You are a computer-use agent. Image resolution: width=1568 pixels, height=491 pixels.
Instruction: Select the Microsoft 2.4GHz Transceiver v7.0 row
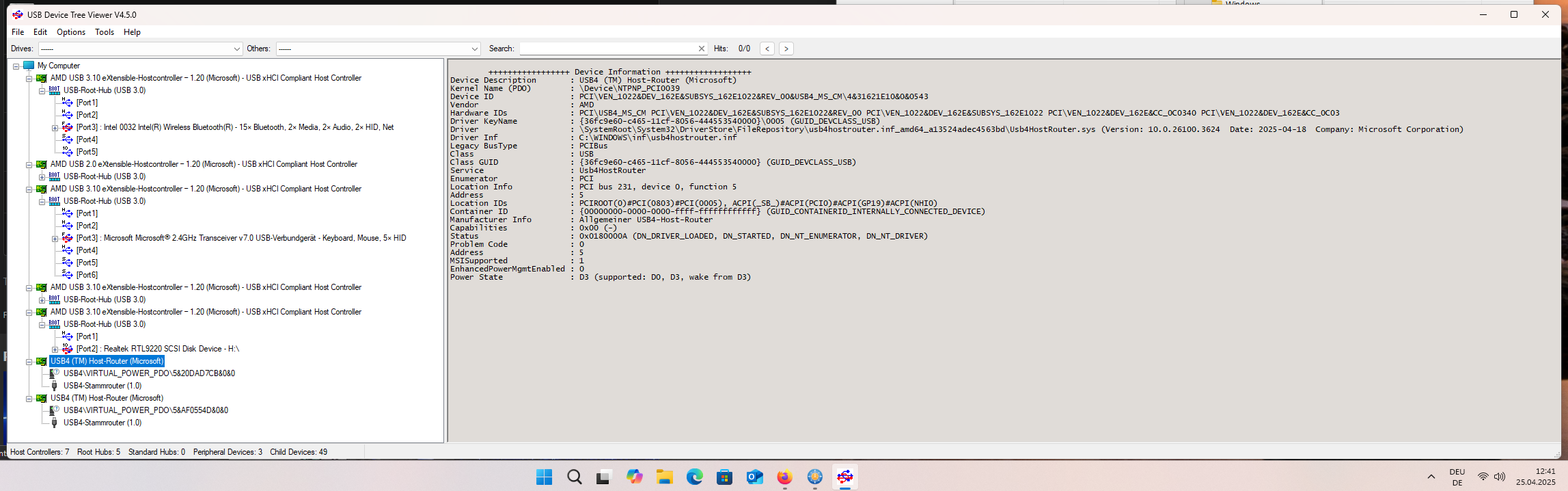(241, 238)
